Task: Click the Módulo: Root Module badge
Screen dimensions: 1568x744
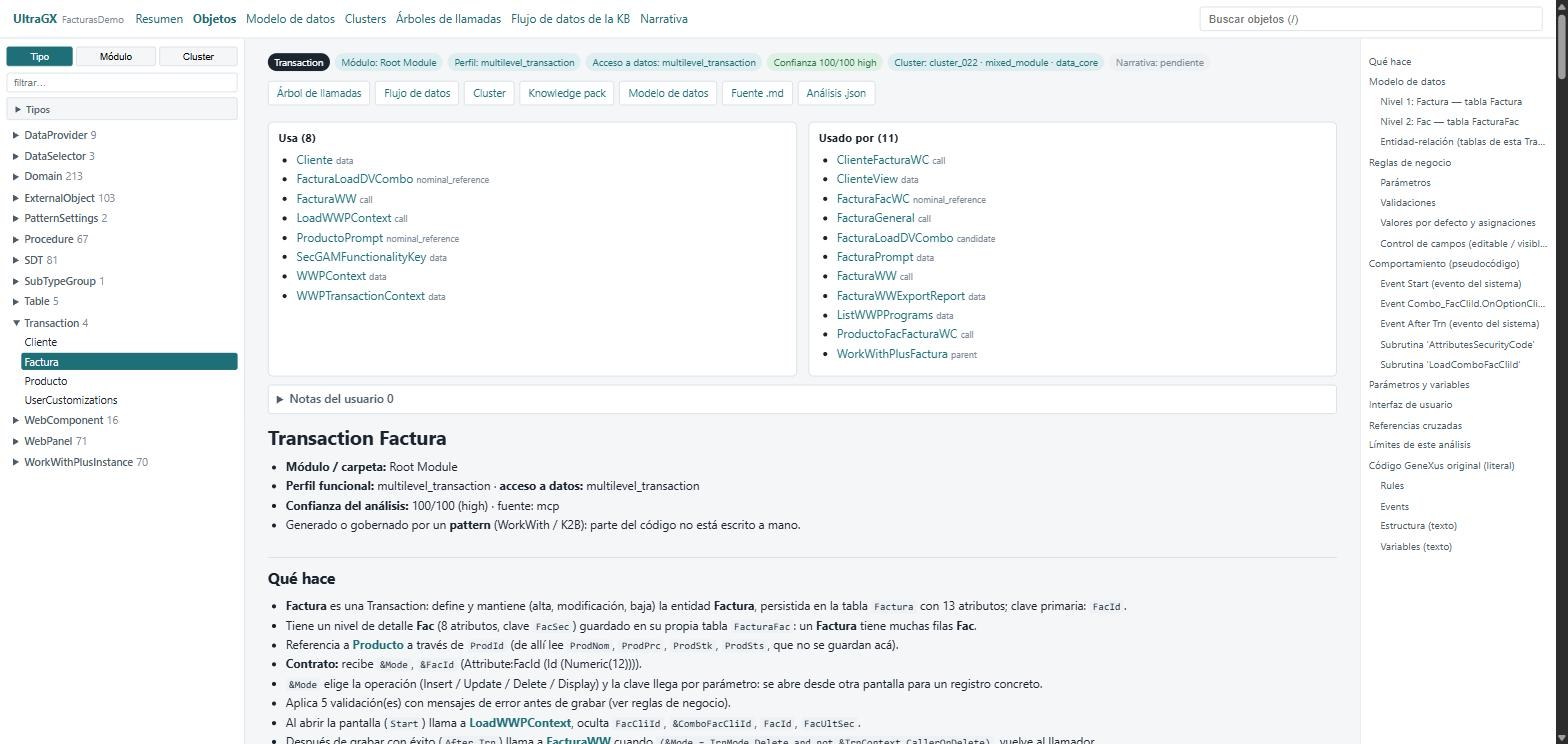Action: pos(389,63)
